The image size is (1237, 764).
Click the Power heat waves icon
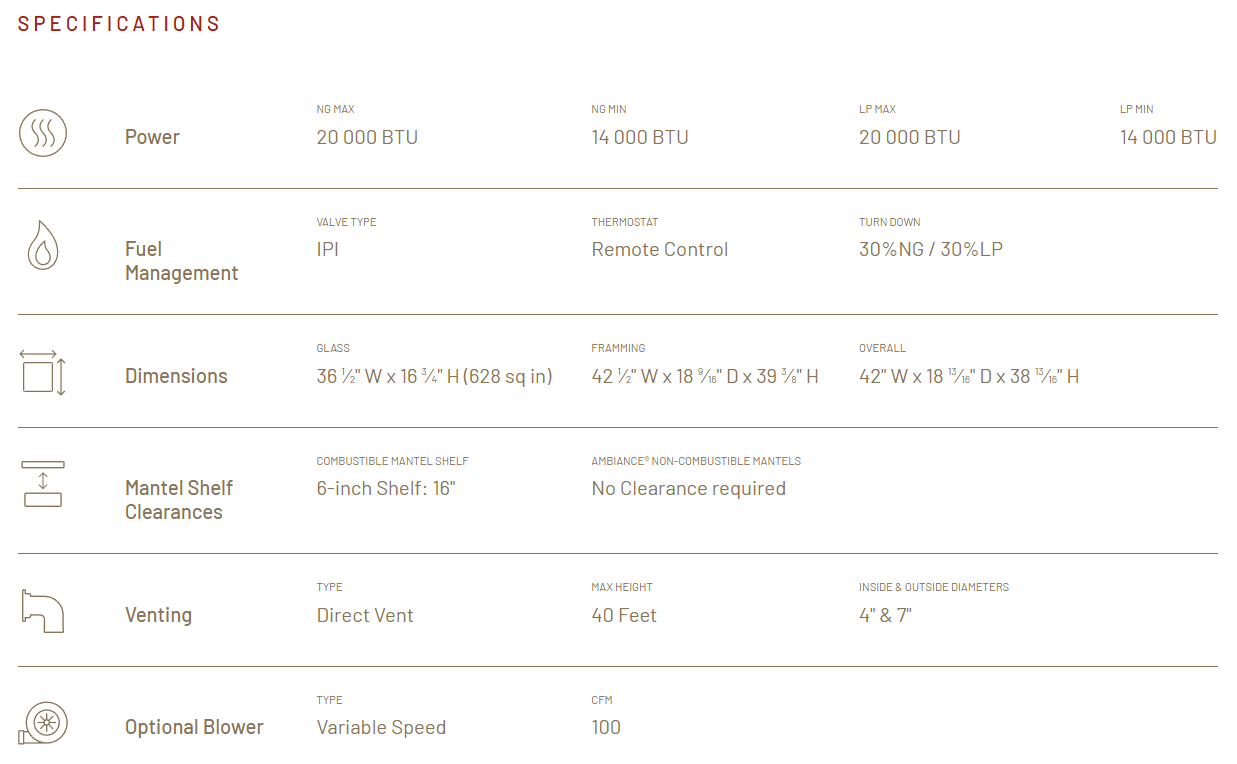coord(43,132)
